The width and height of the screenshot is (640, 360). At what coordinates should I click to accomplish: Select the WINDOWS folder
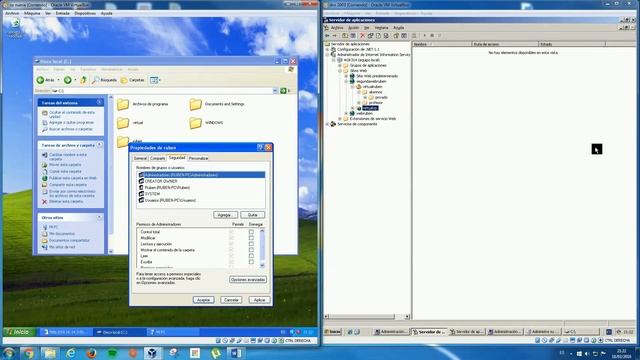206,122
